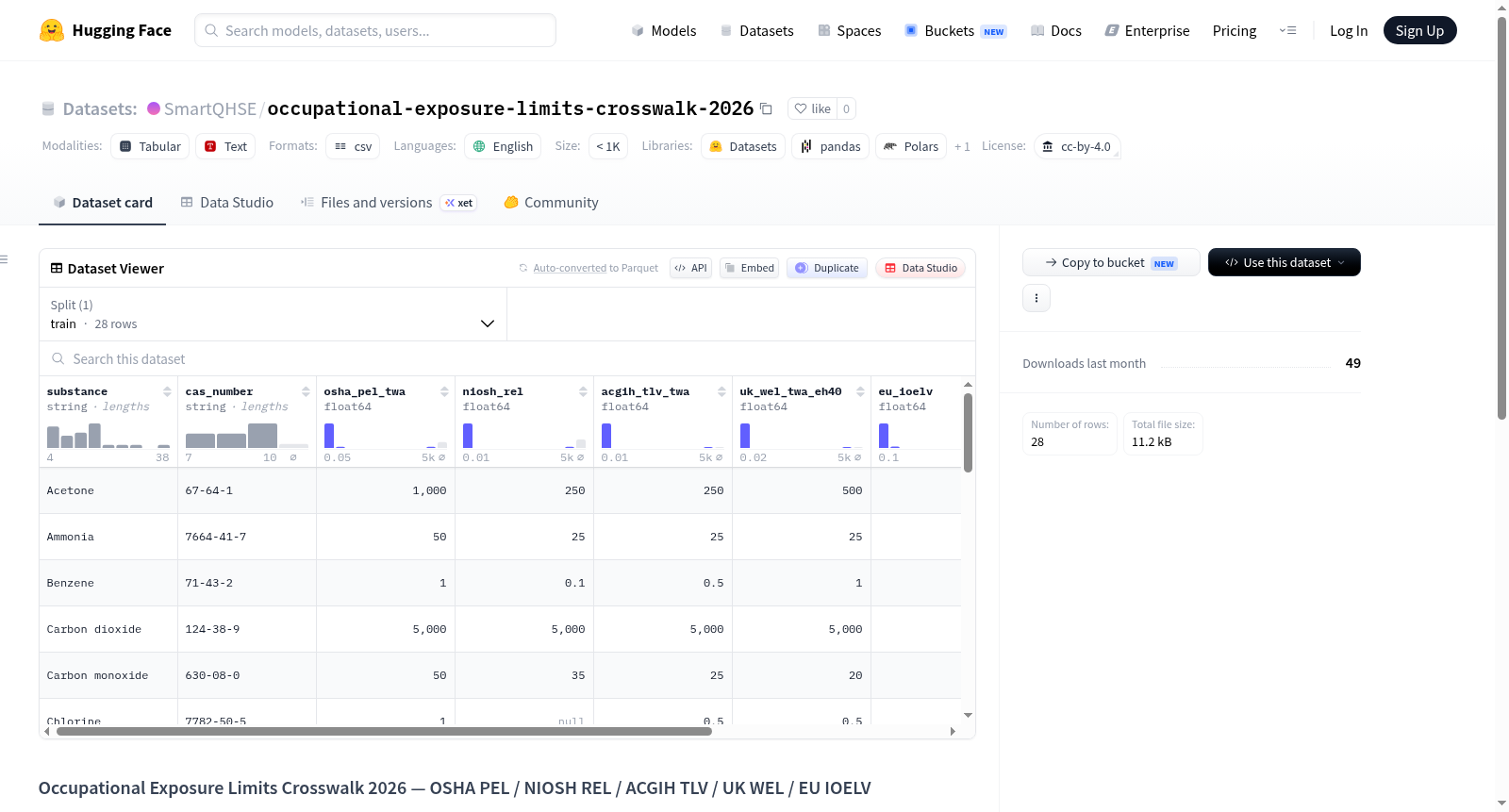Open Enterprise in the top navigation
Screen dimensions: 1509x812
click(1147, 31)
